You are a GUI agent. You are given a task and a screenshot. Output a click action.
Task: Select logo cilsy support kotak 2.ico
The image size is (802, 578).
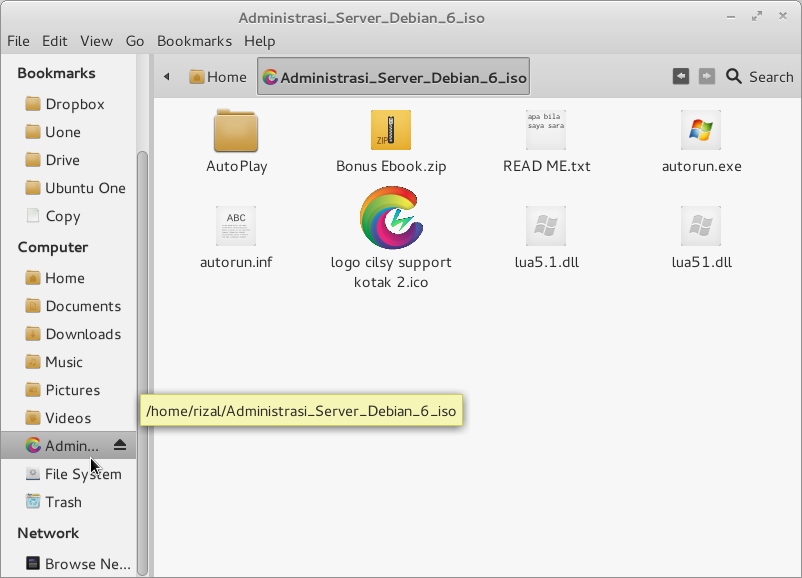point(391,218)
